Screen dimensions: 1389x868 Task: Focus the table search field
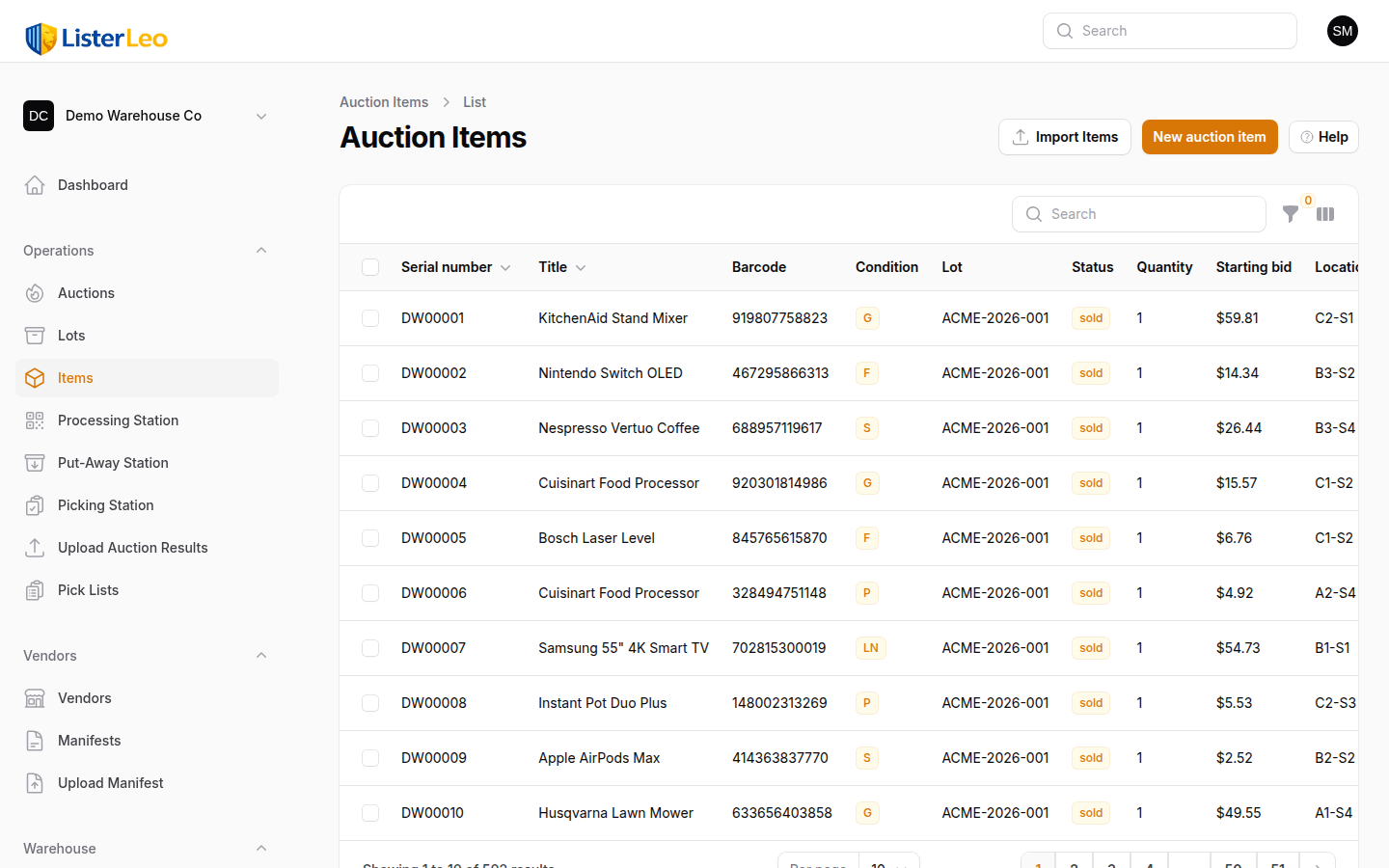pyautogui.click(x=1148, y=214)
